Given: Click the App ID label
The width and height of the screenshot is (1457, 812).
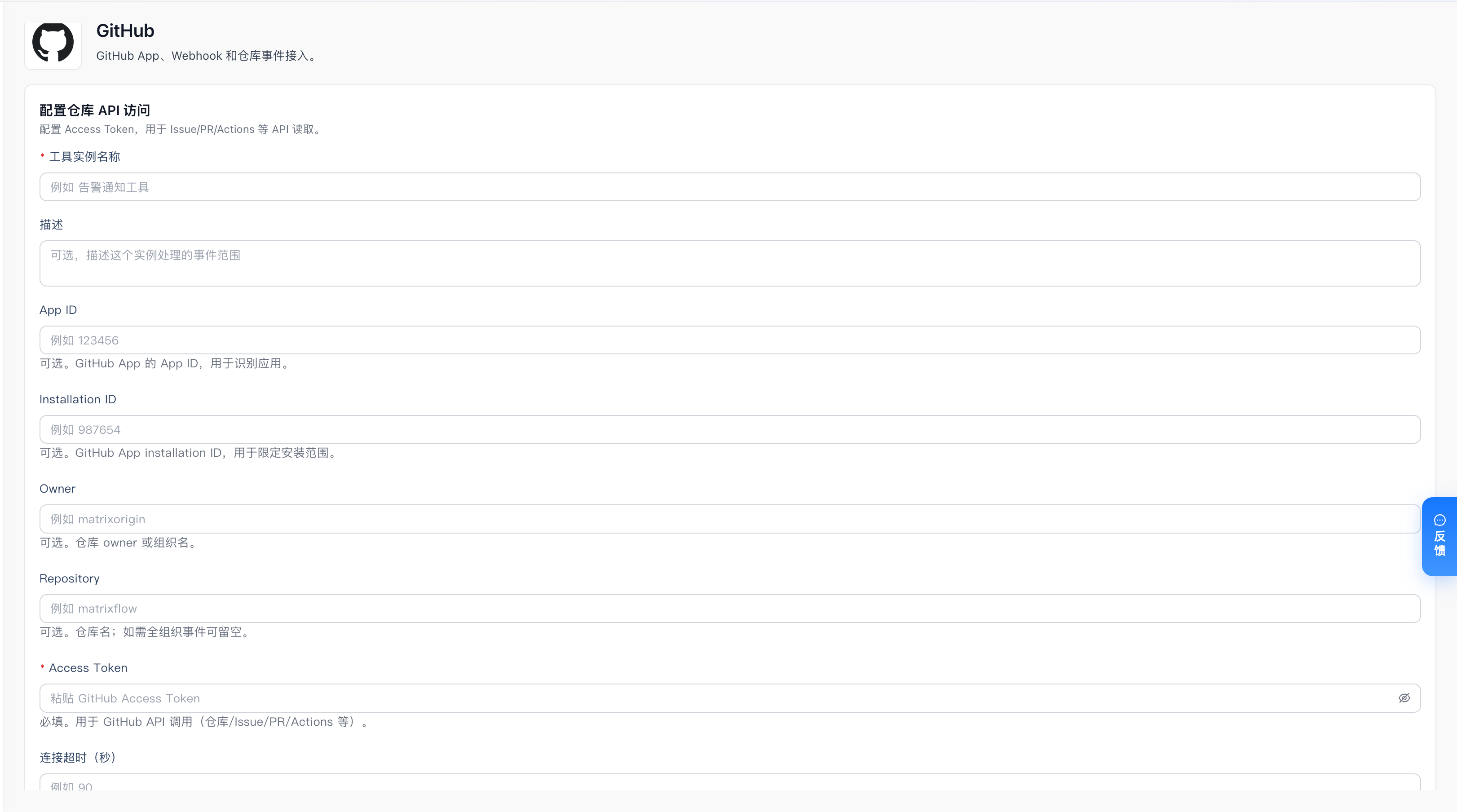Looking at the screenshot, I should [x=57, y=310].
